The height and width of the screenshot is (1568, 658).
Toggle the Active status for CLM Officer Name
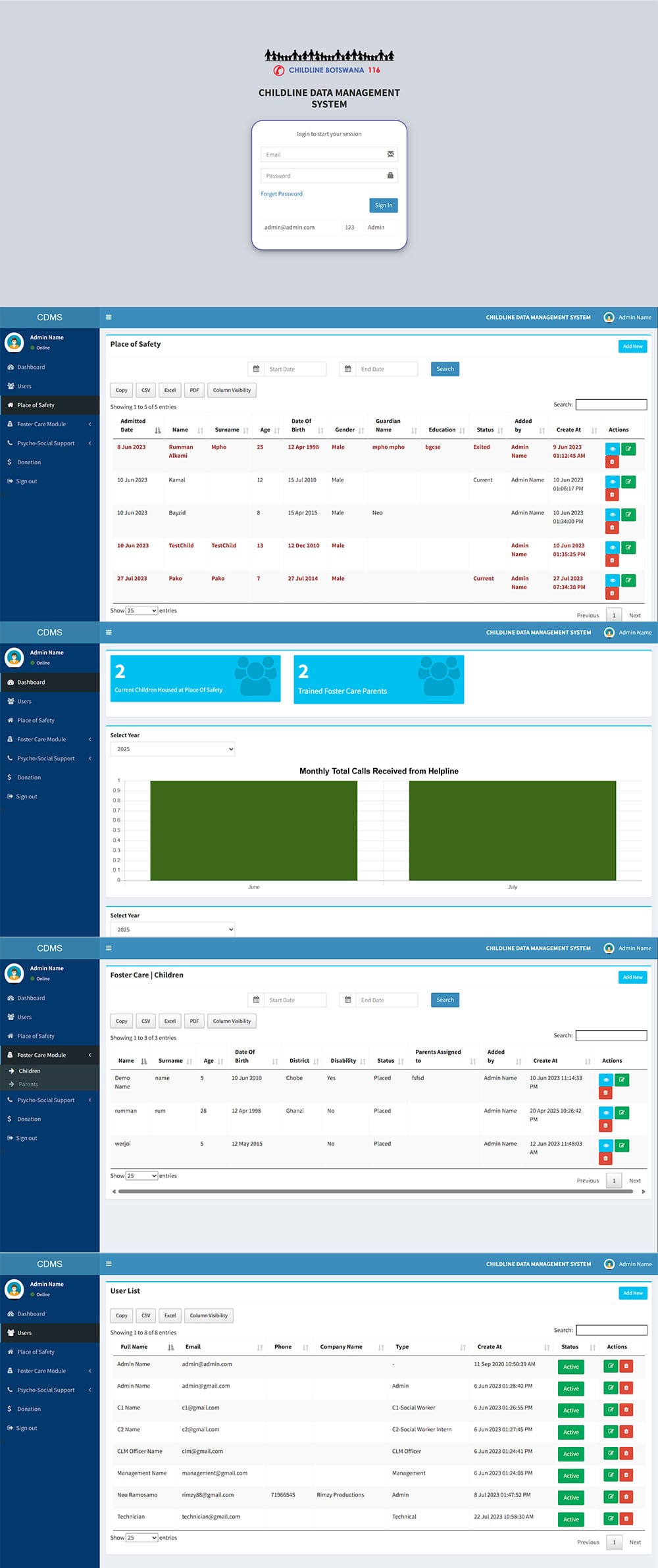[x=571, y=1454]
